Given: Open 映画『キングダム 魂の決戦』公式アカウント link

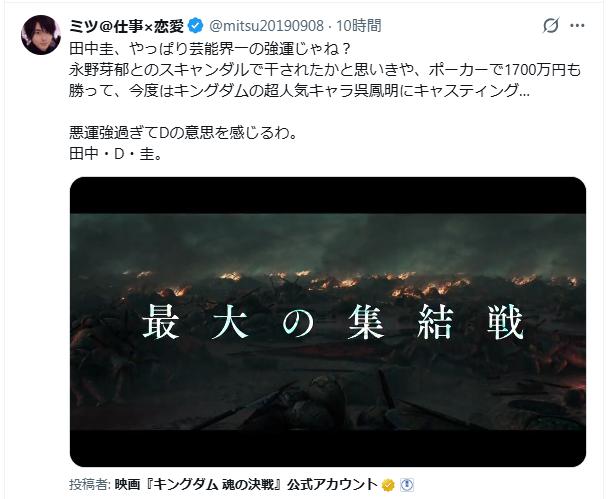Looking at the screenshot, I should 246,484.
